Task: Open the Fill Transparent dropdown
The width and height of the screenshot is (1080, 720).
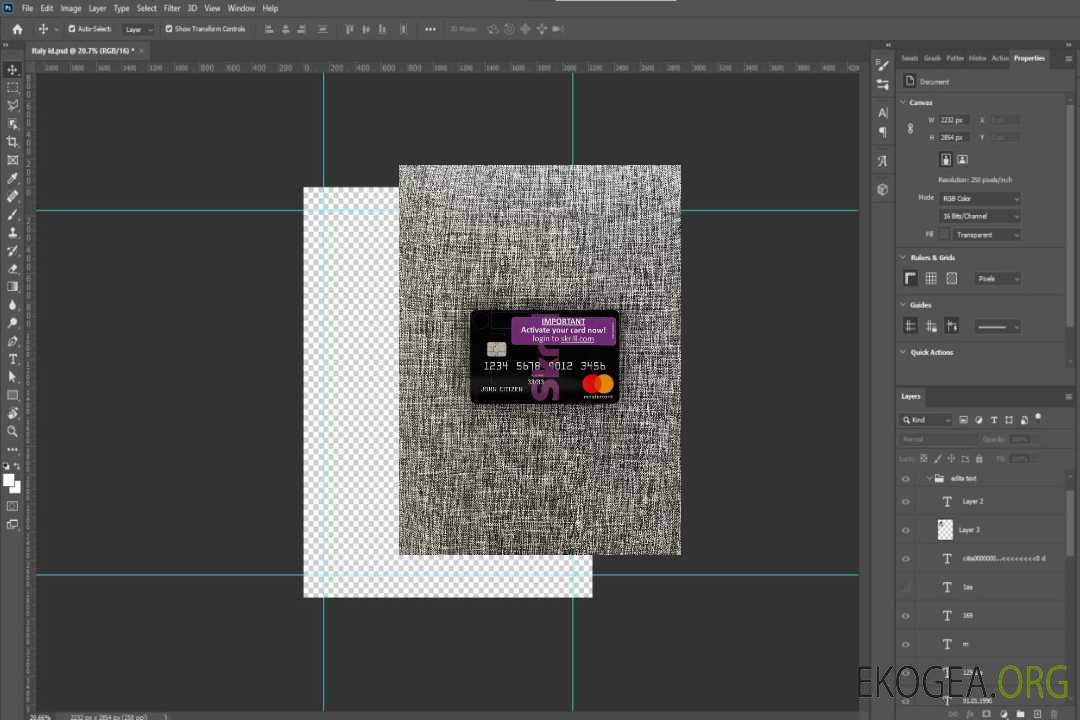Action: point(986,235)
